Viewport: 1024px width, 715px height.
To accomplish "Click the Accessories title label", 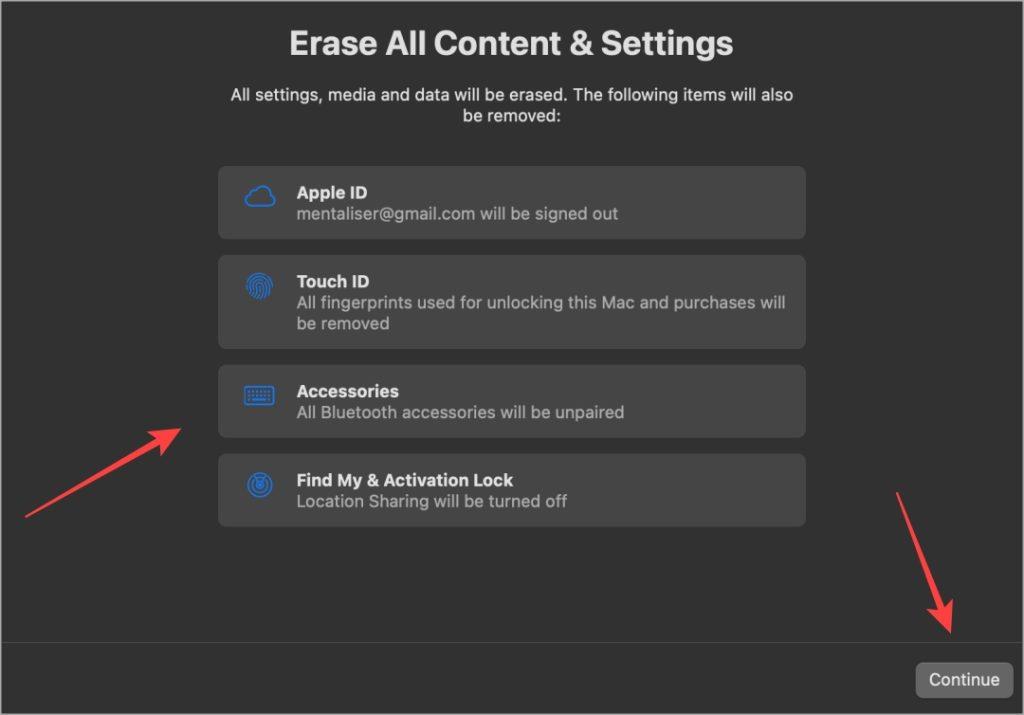I will (347, 391).
